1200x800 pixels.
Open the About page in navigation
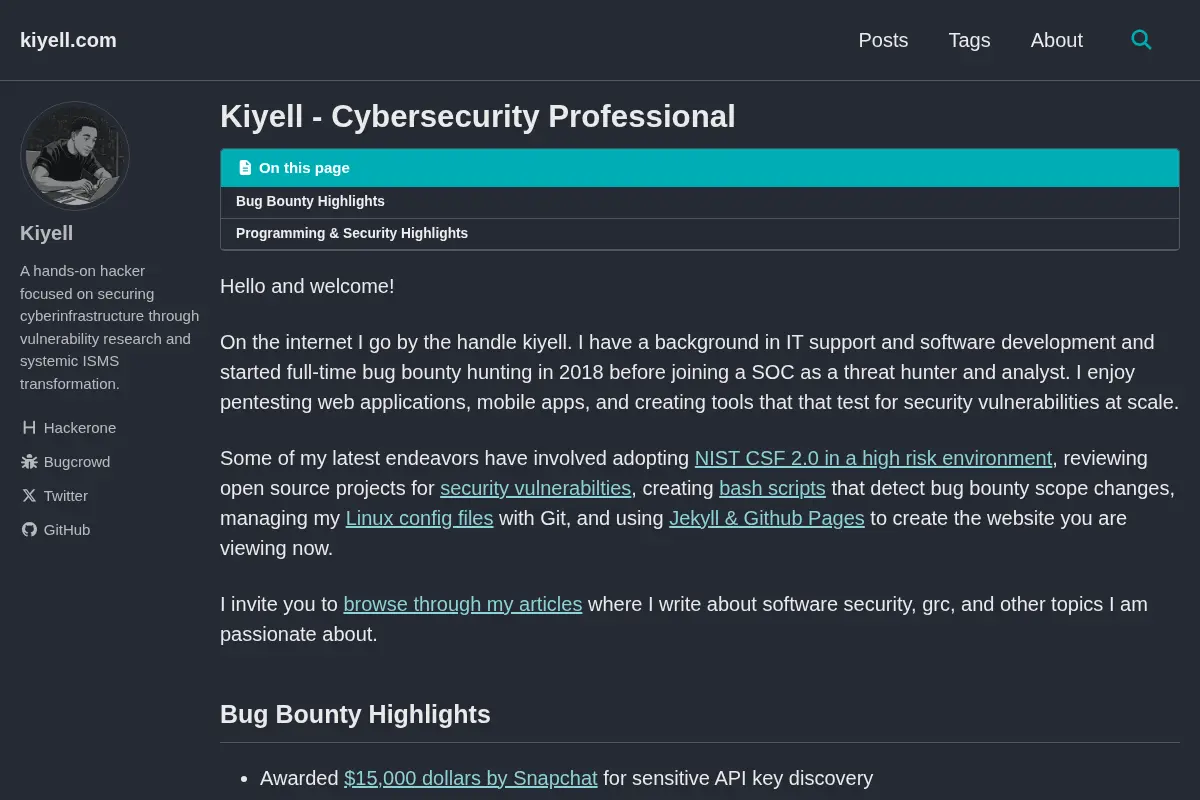point(1056,40)
